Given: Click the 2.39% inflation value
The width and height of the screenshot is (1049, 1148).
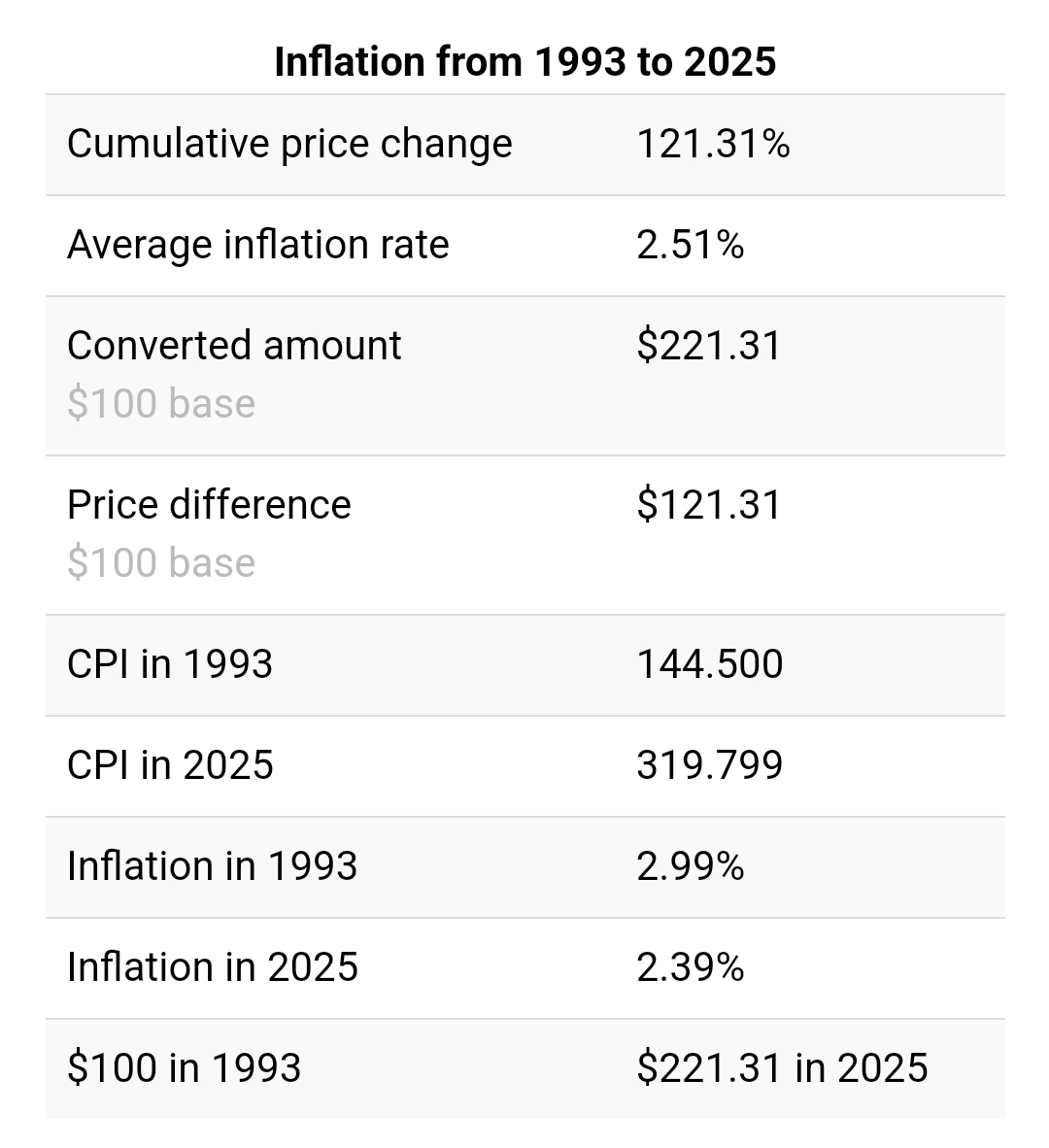Looking at the screenshot, I should coord(690,967).
